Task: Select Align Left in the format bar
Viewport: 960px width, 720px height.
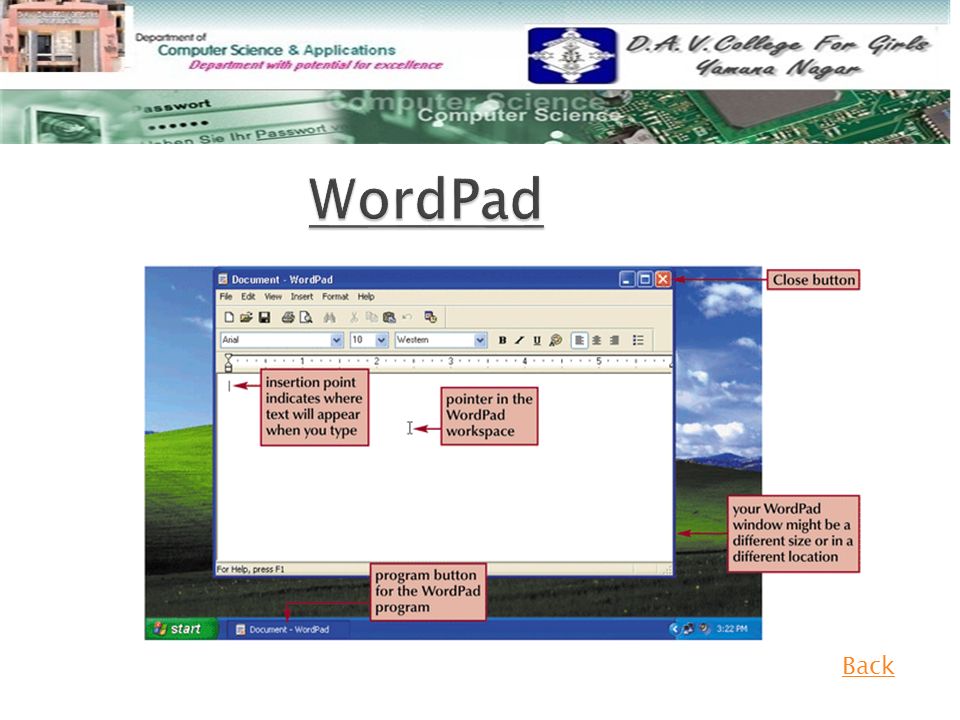Action: pos(579,340)
